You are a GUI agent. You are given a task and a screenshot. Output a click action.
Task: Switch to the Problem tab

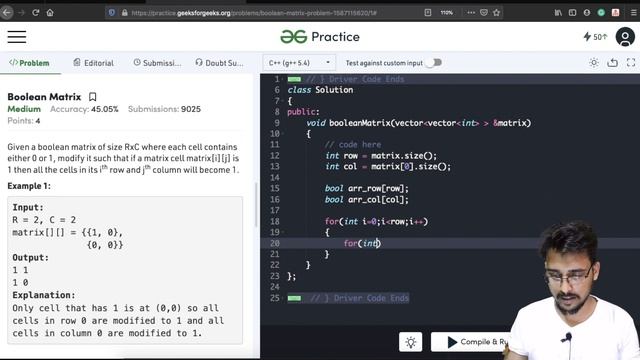point(29,63)
